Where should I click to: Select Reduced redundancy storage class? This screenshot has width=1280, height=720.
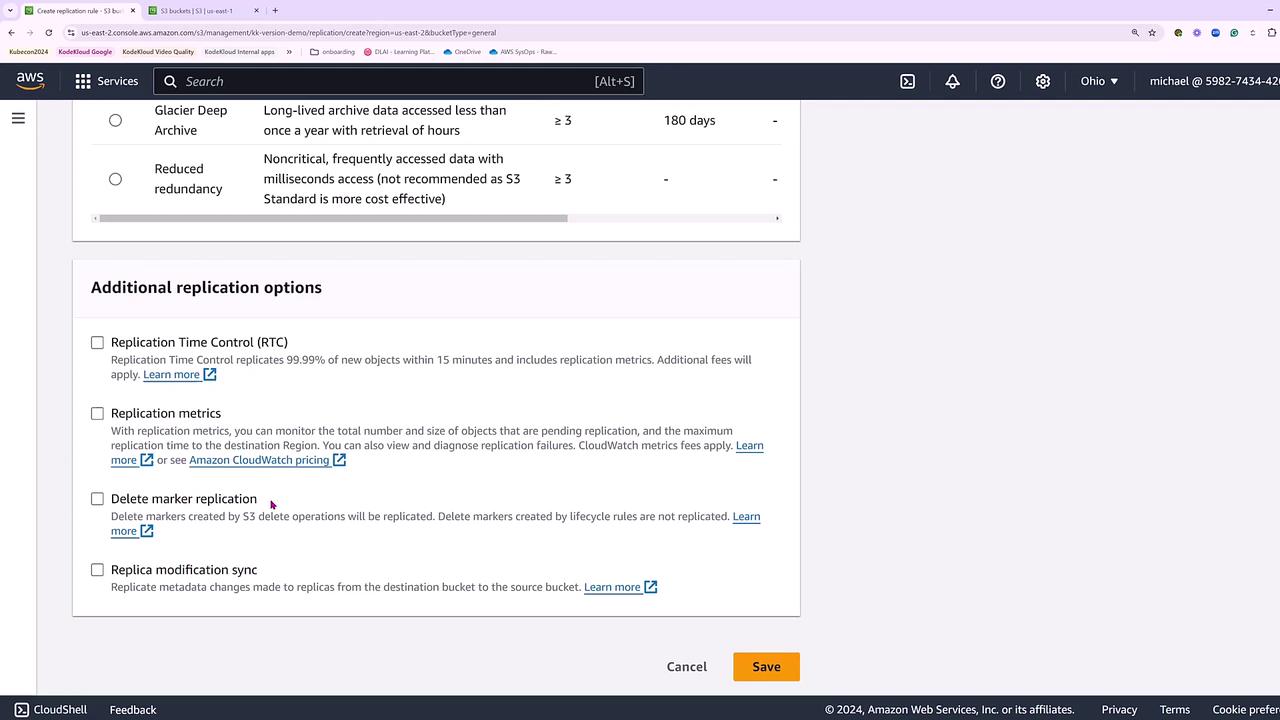(x=115, y=179)
